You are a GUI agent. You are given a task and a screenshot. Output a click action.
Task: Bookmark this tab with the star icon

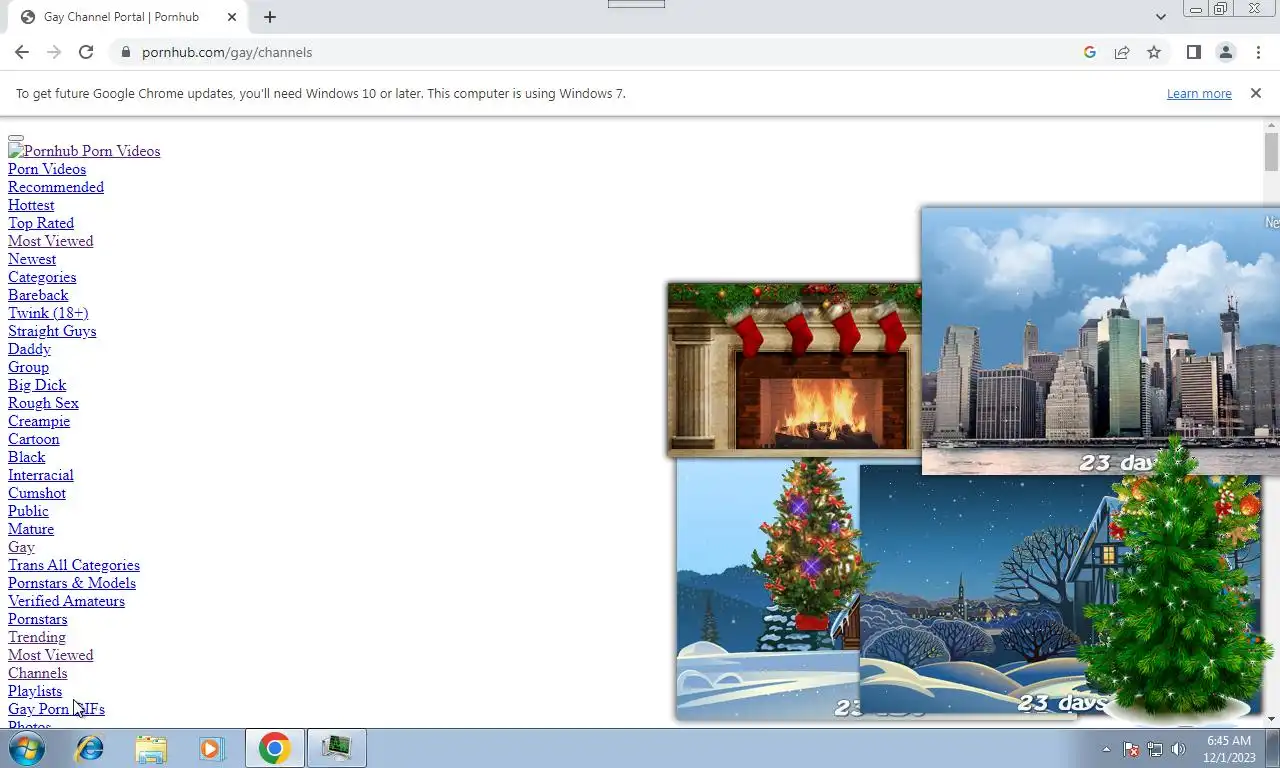point(1154,52)
